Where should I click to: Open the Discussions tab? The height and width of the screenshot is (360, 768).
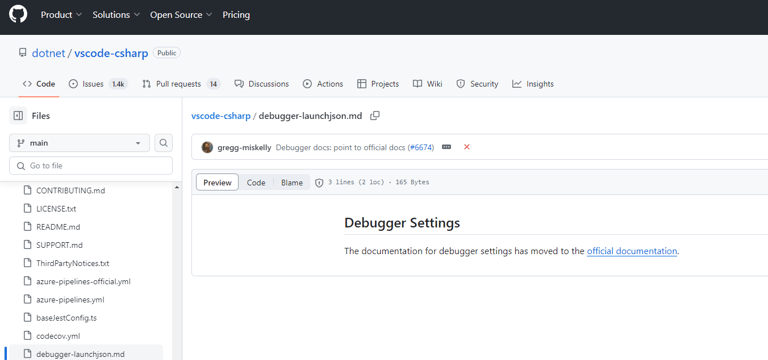(x=262, y=84)
